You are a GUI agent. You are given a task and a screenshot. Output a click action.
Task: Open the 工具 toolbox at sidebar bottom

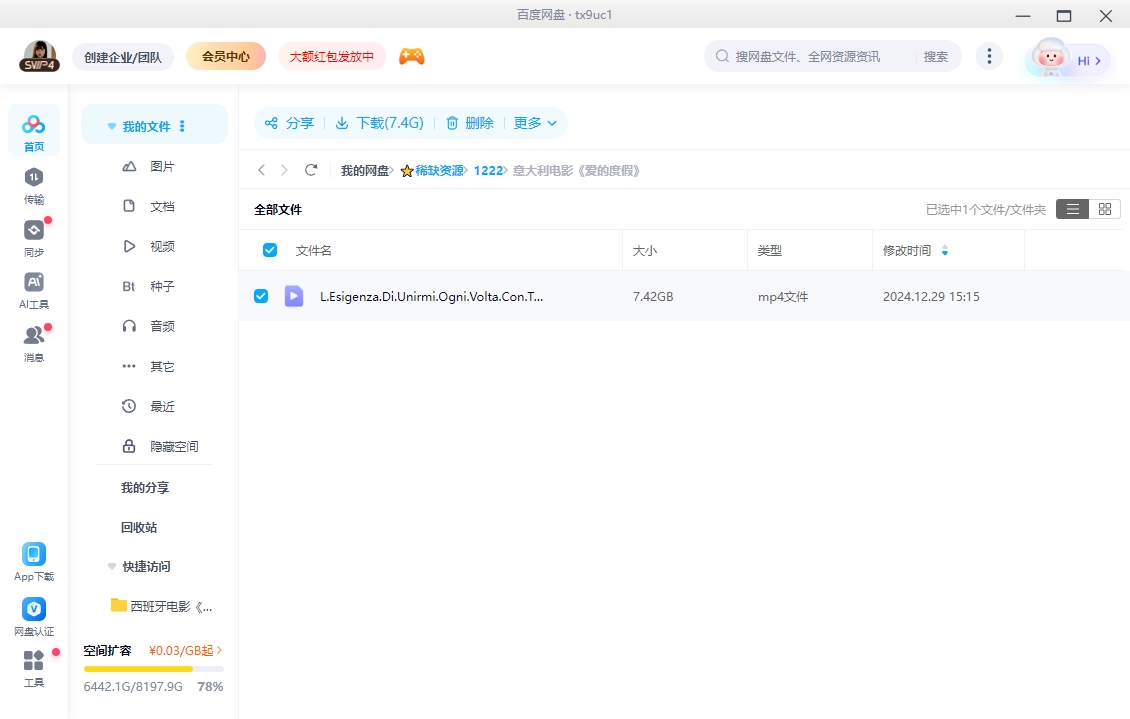pyautogui.click(x=33, y=665)
